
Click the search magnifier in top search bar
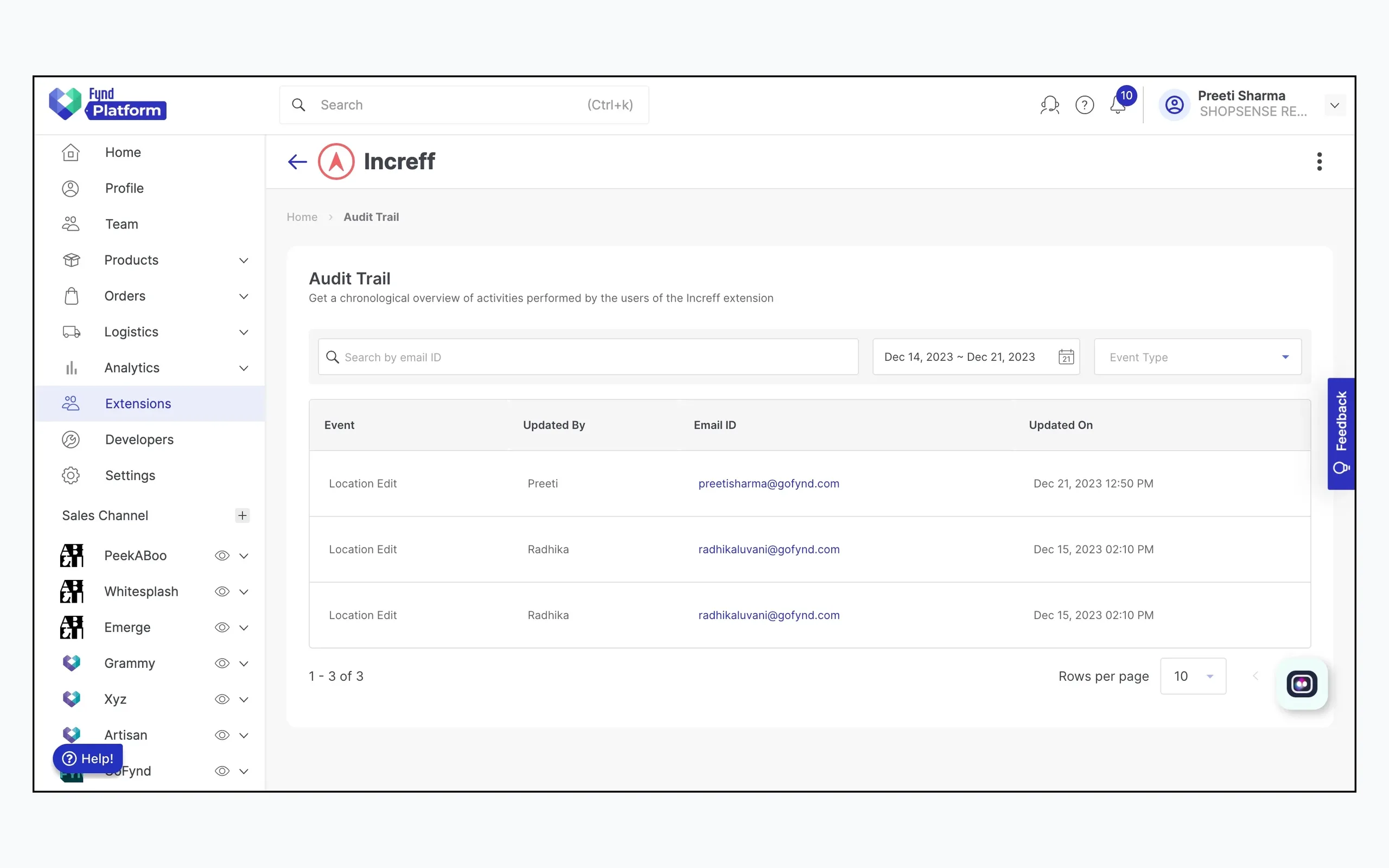pyautogui.click(x=298, y=105)
